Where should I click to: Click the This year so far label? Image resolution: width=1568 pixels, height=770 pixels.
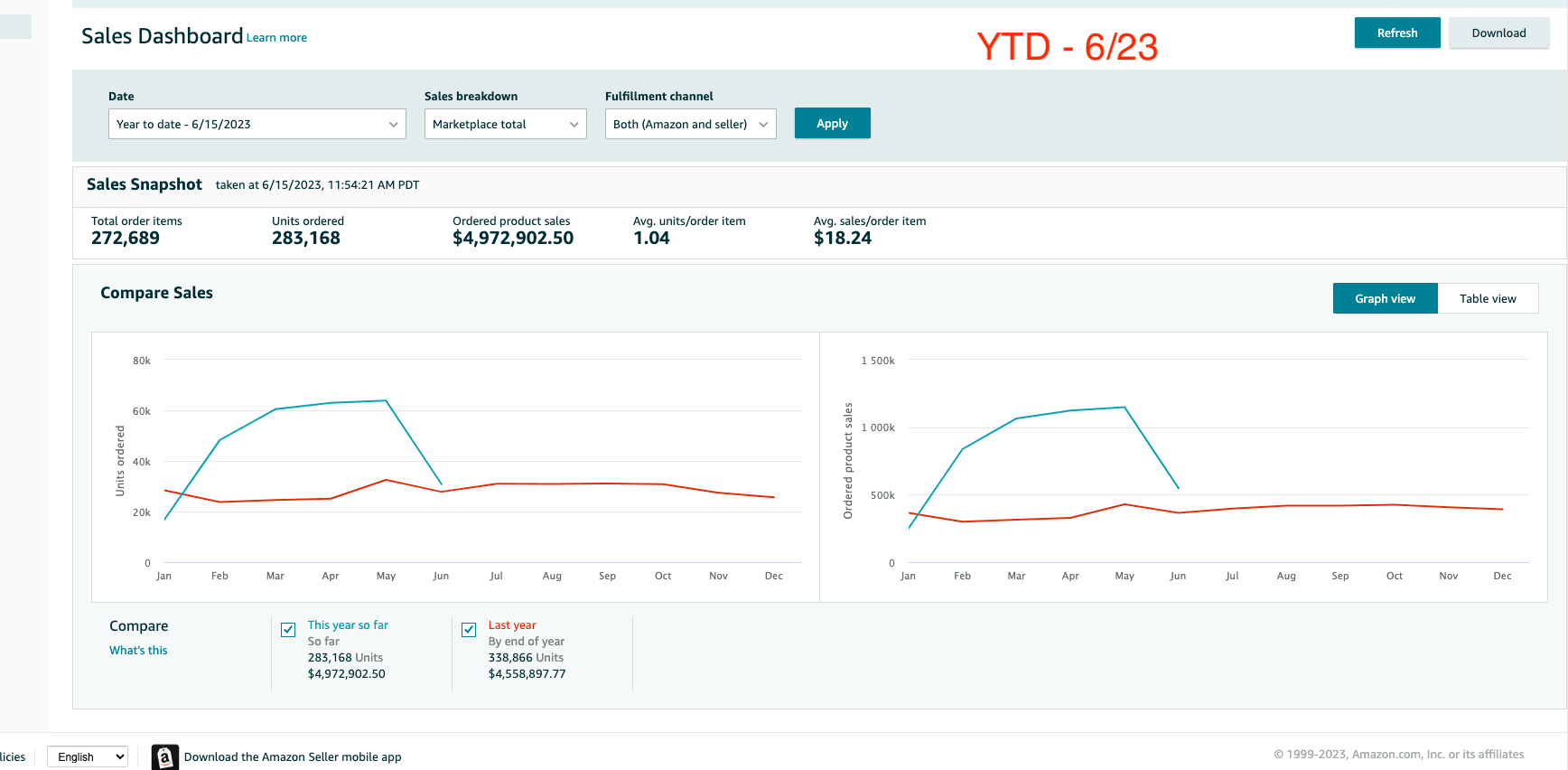coord(348,624)
